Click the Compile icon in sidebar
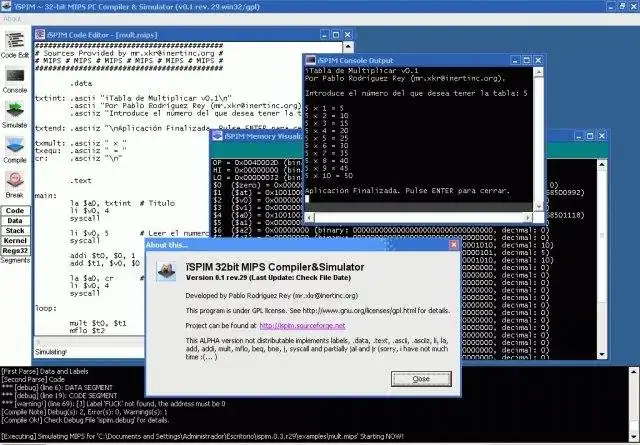Image resolution: width=640 pixels, height=445 pixels. click(15, 145)
